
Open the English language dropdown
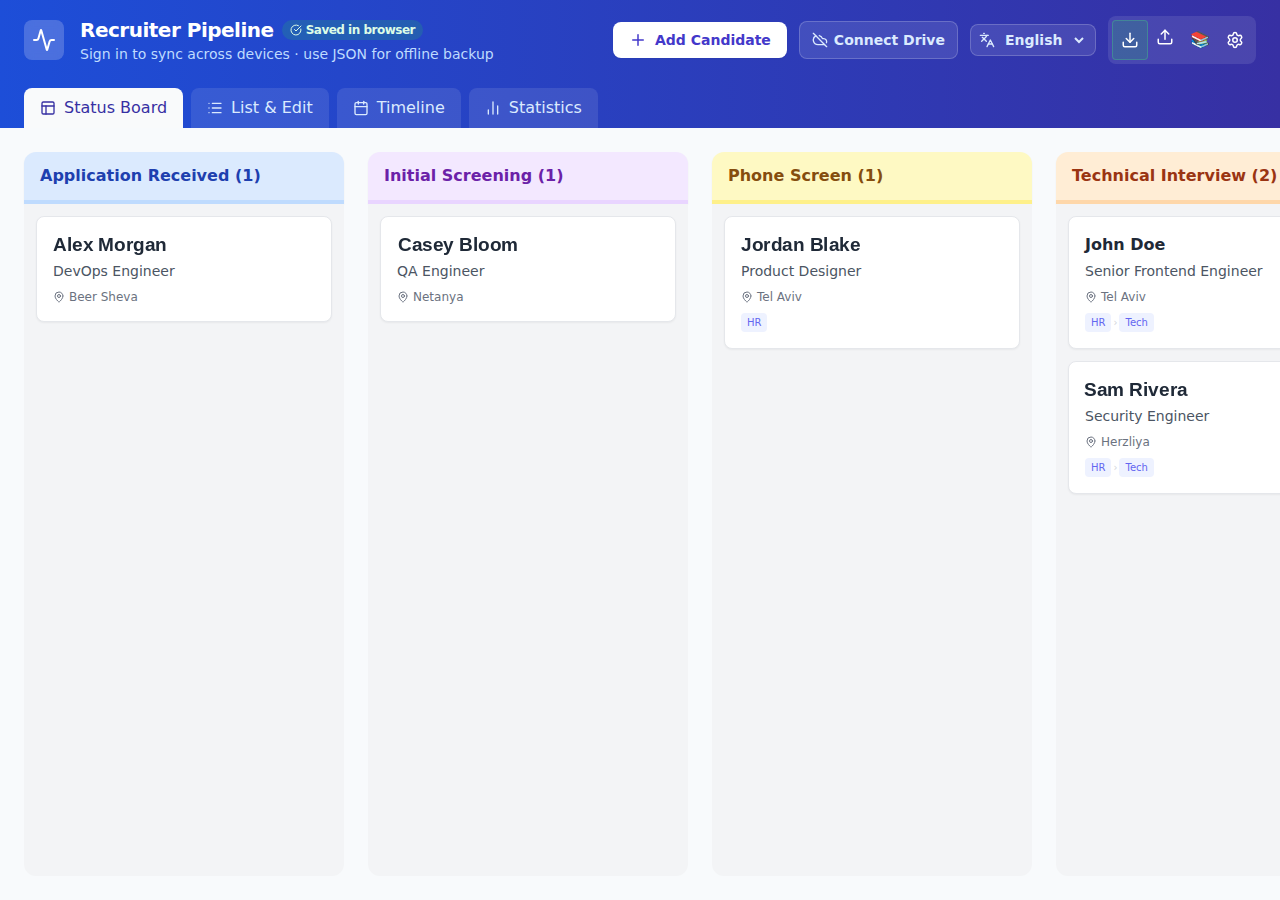1033,40
